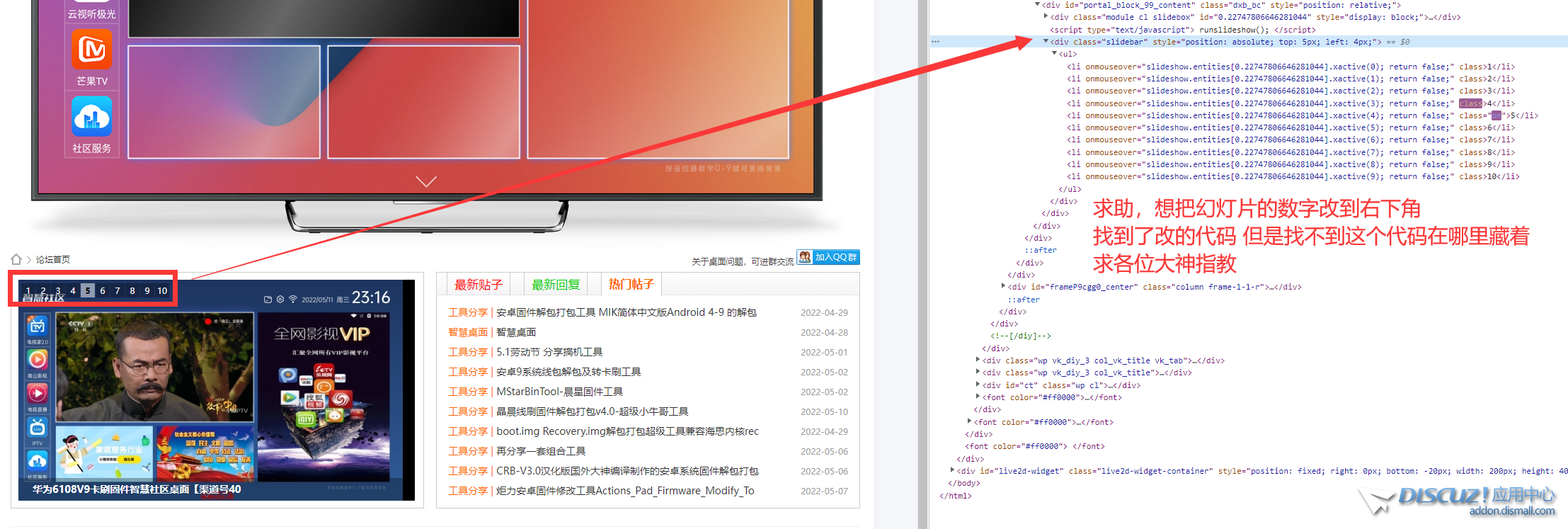
Task: Click the WiFi icon in slideshow image
Action: pyautogui.click(x=292, y=300)
